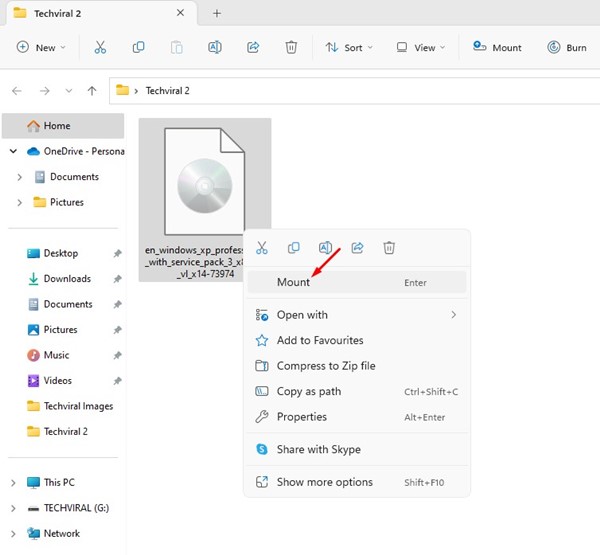
Task: Click the chevron before Techviral 2 in the address bar
Action: 136,91
